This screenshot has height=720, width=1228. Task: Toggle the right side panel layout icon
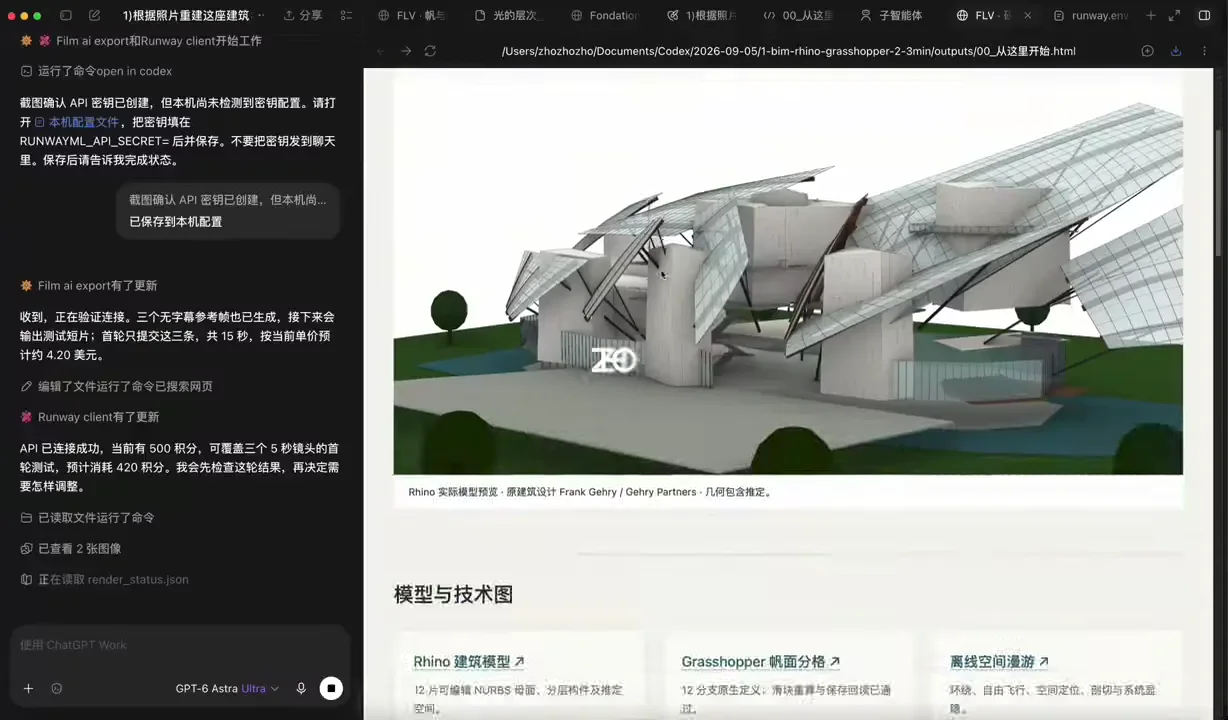pyautogui.click(x=1204, y=15)
